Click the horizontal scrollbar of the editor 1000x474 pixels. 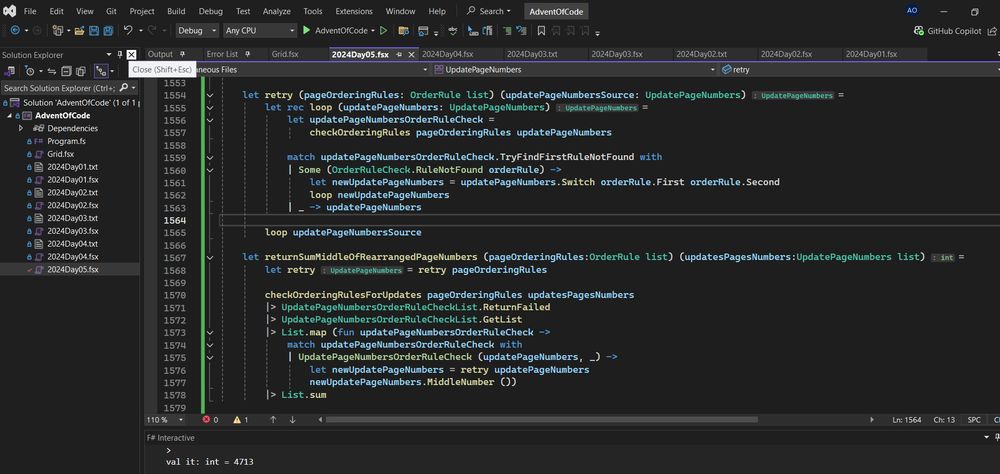pyautogui.click(x=542, y=420)
